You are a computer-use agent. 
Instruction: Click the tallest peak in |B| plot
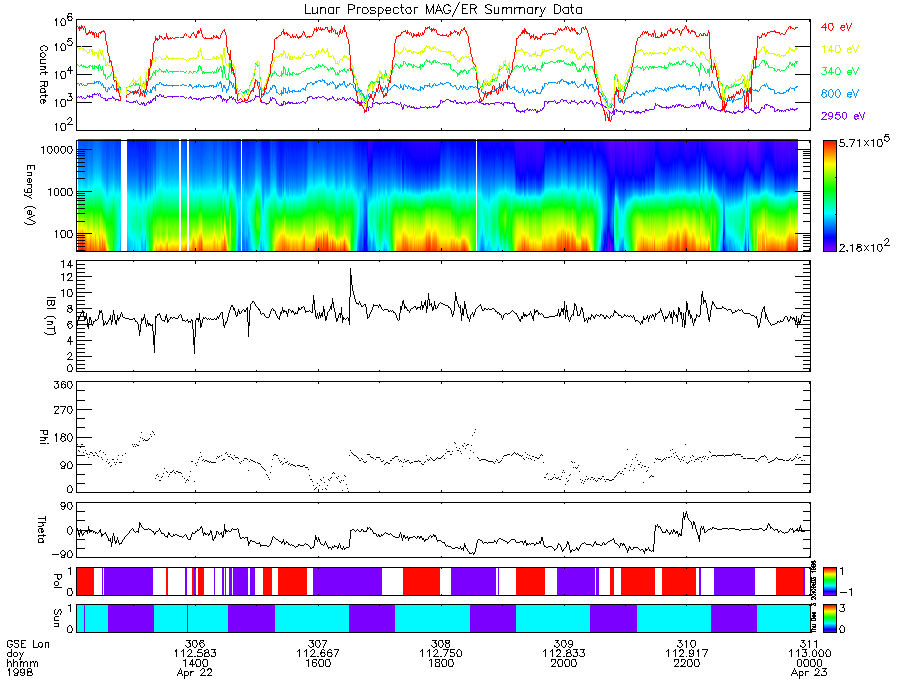pos(351,270)
